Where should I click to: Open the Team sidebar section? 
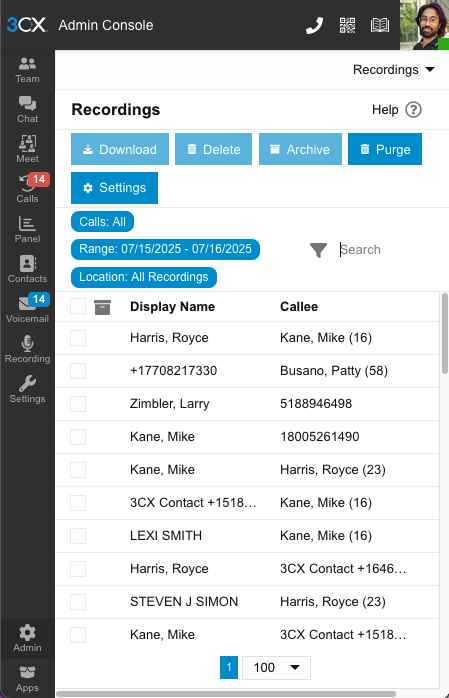[27, 70]
